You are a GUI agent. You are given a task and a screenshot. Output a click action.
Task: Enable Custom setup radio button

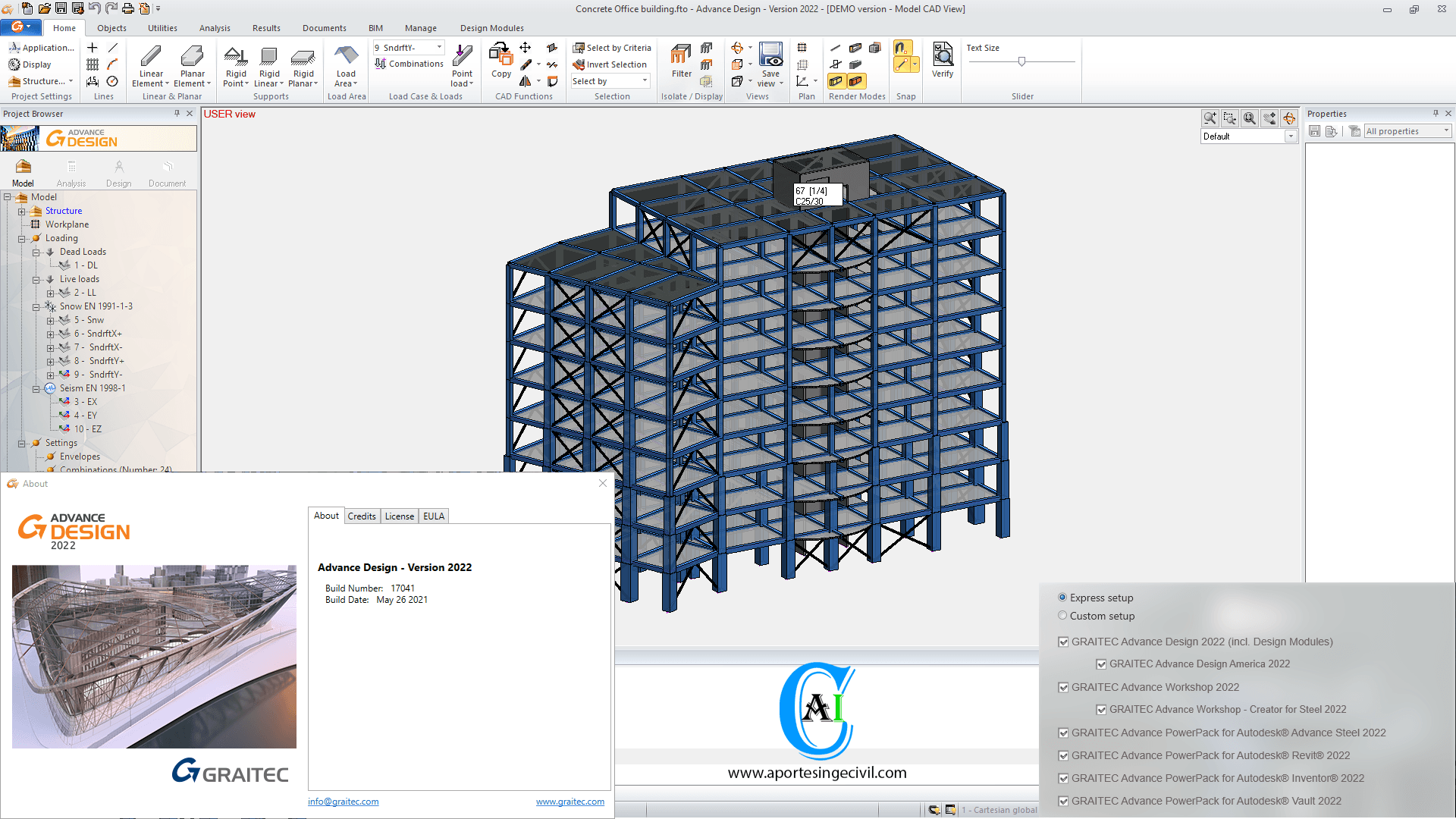pos(1063,615)
